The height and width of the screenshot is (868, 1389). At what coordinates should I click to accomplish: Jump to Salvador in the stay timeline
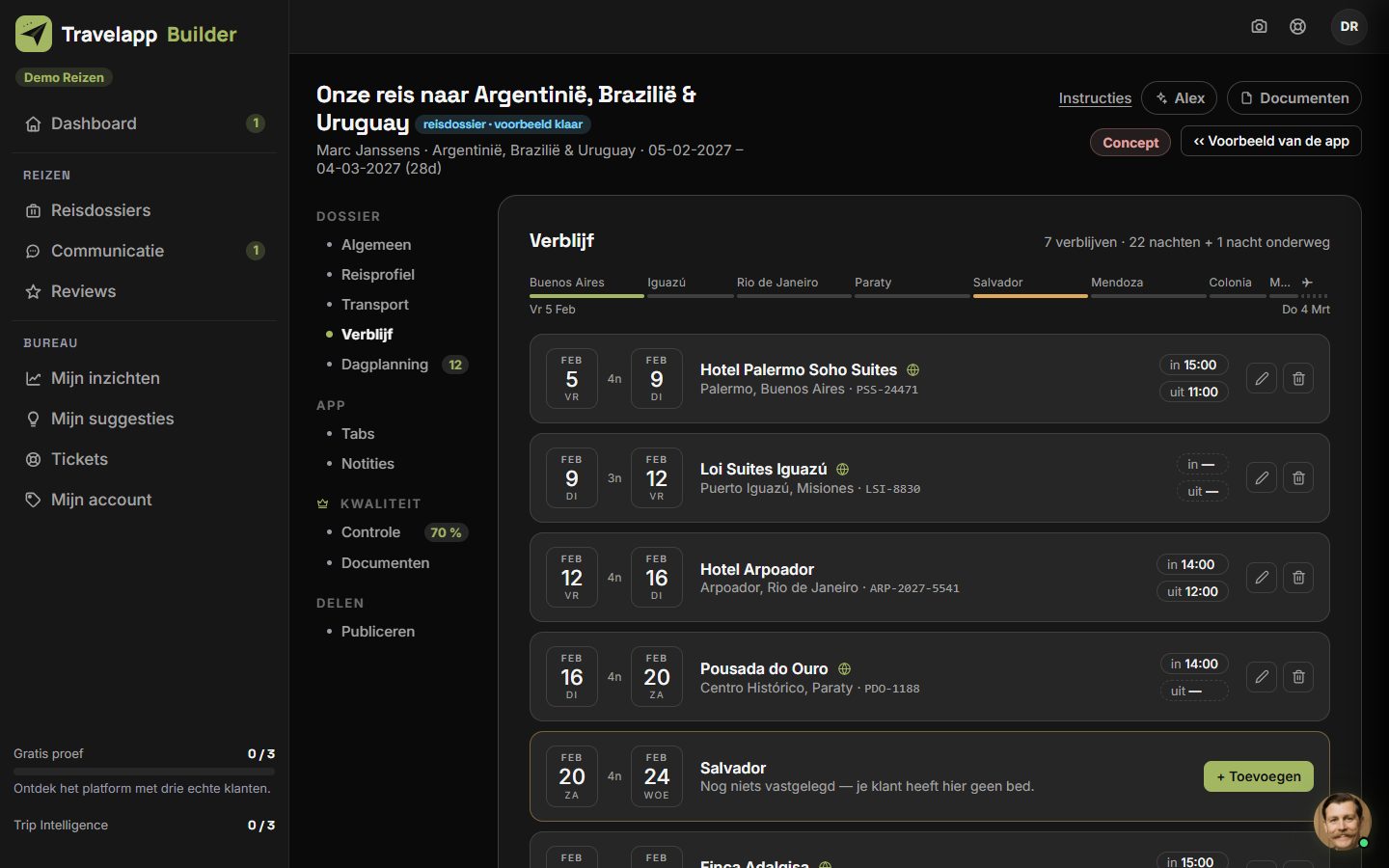1030,285
